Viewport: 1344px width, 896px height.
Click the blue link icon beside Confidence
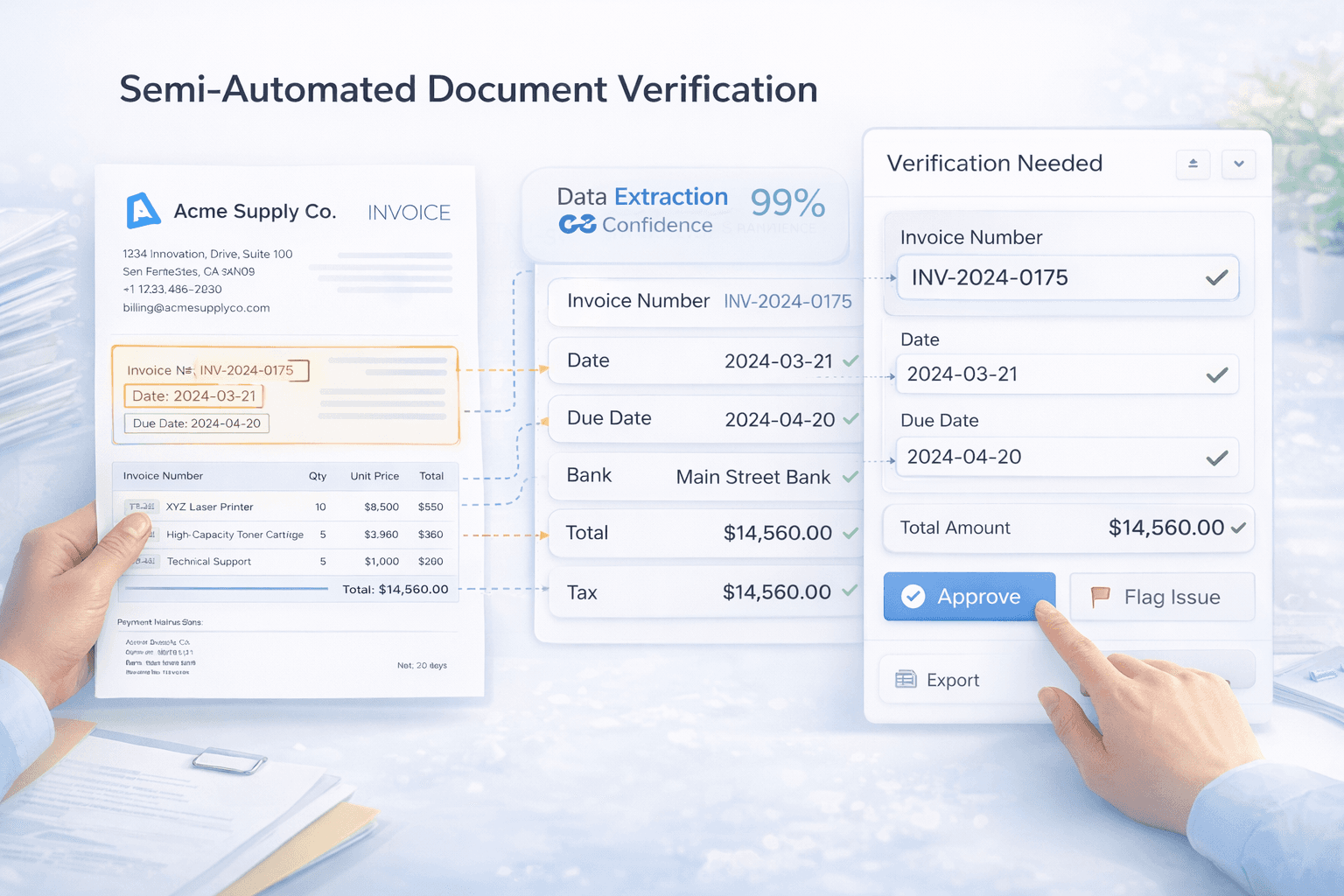577,225
